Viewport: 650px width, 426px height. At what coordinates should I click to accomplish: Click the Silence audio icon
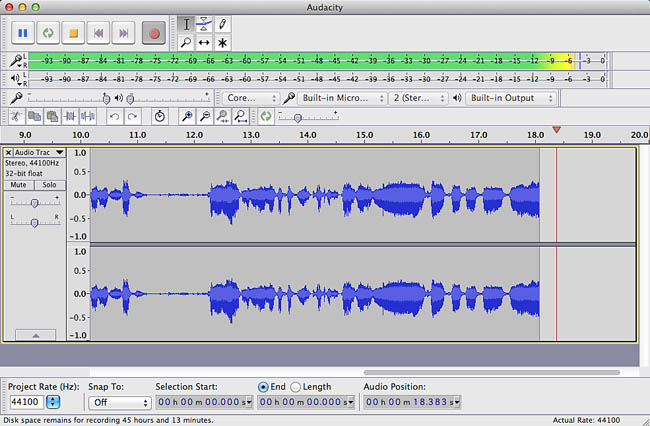[x=88, y=116]
